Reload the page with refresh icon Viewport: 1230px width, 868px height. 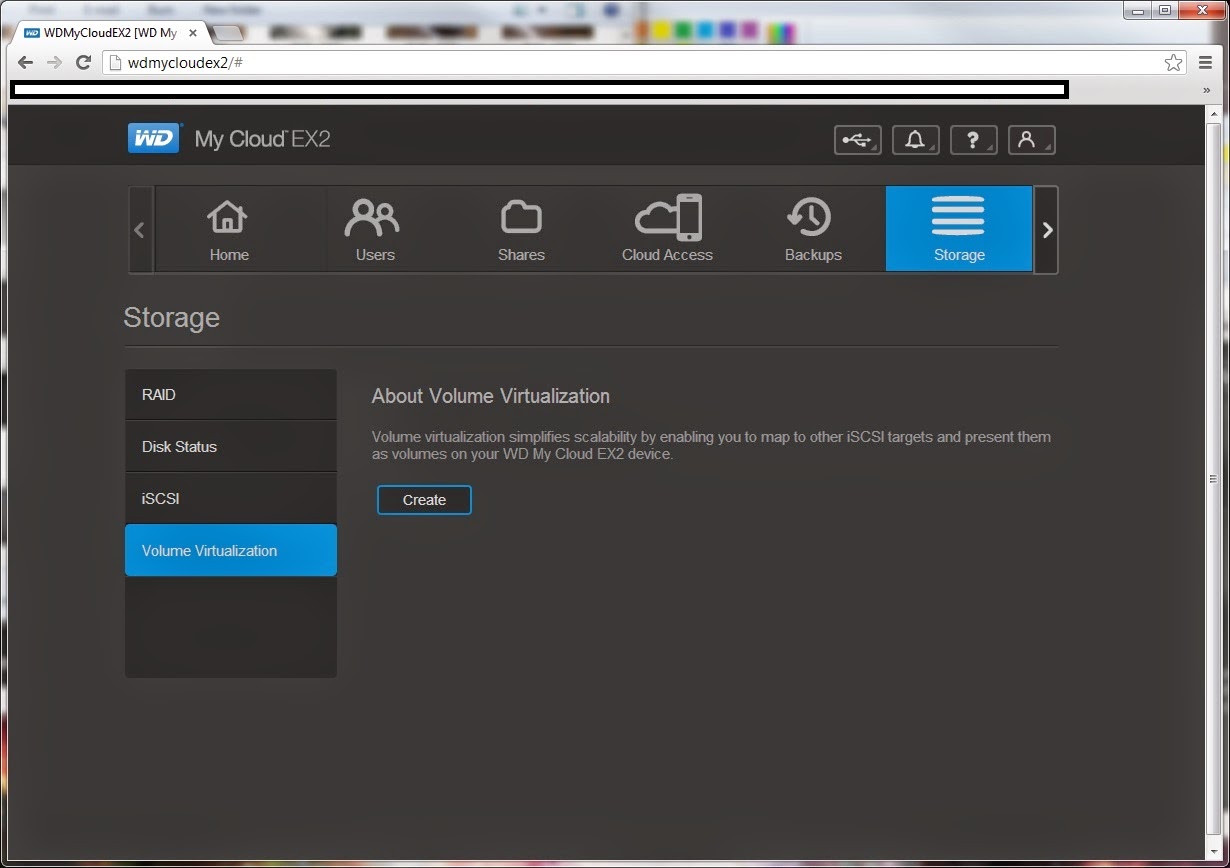[84, 62]
